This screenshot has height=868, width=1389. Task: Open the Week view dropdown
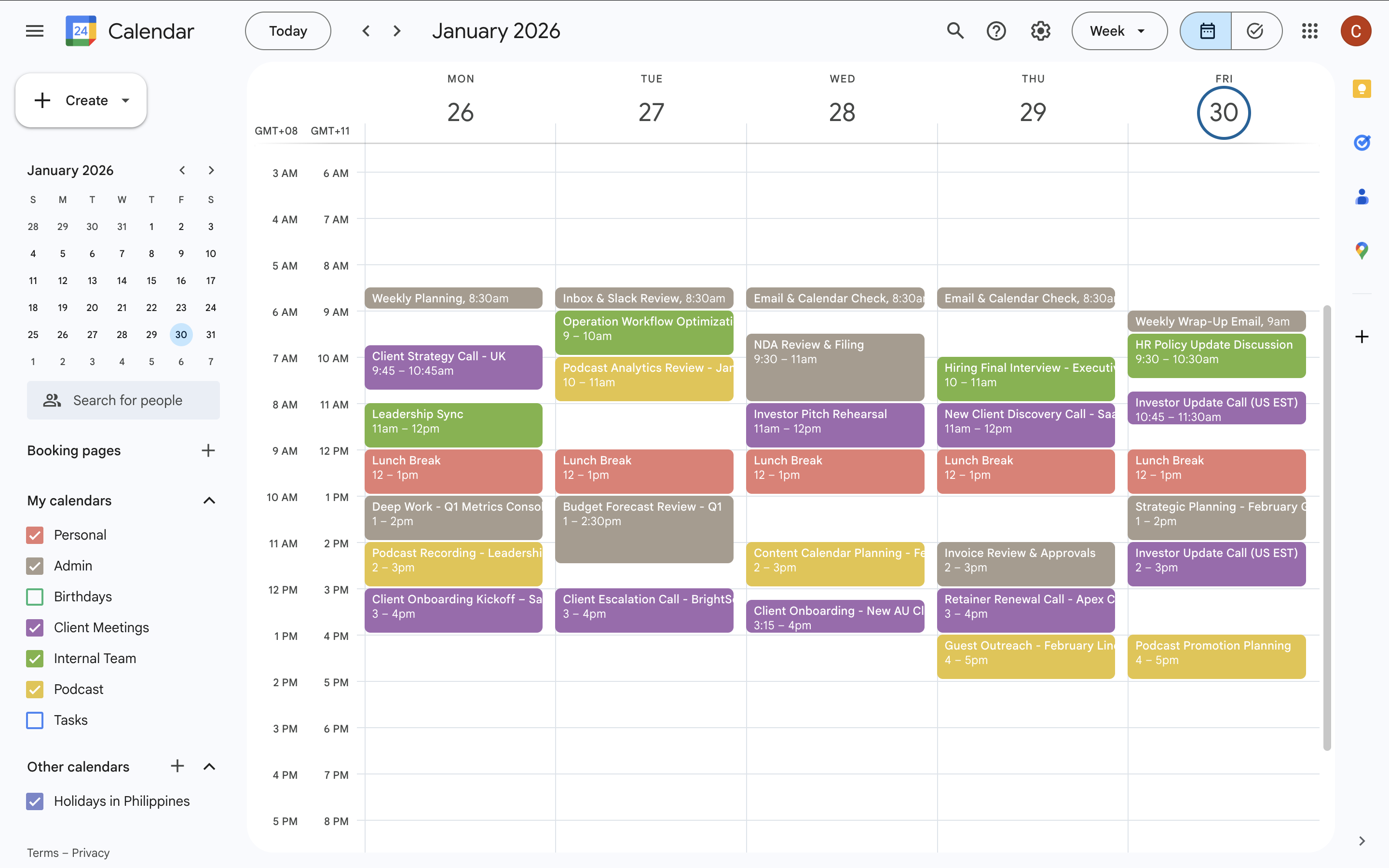coord(1118,31)
